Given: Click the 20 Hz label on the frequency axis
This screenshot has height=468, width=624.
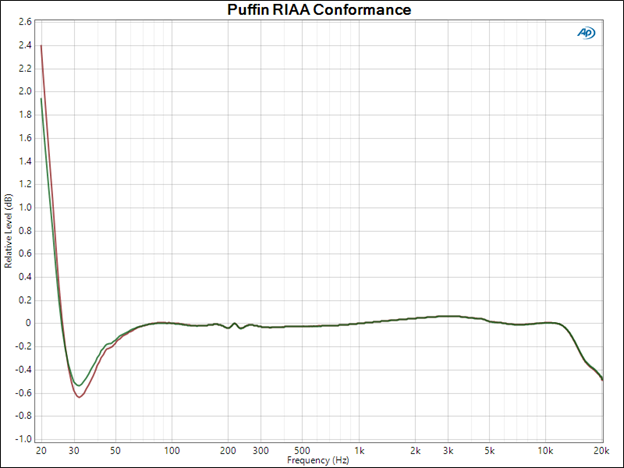Looking at the screenshot, I should tap(41, 451).
